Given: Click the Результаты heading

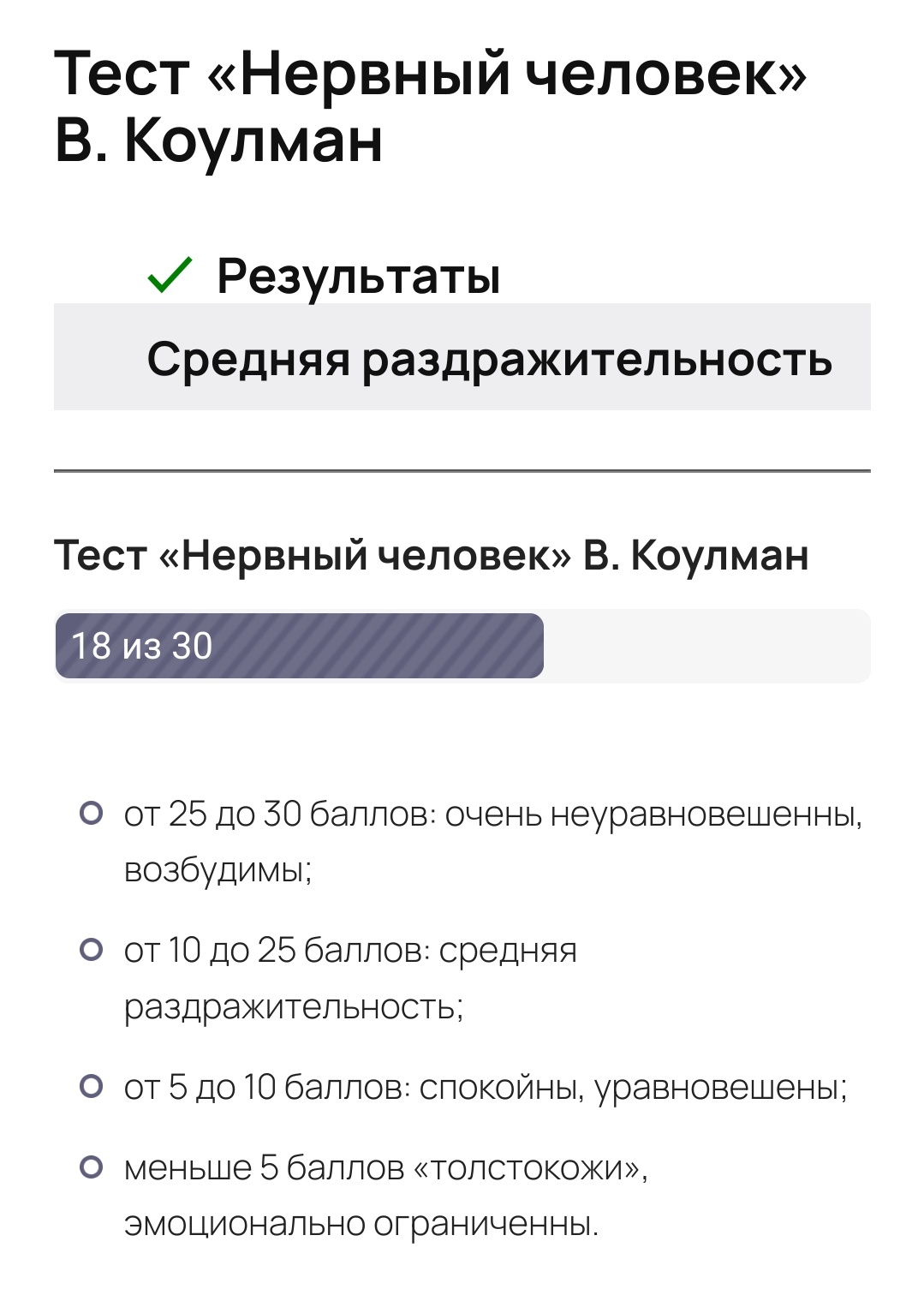Looking at the screenshot, I should click(358, 276).
